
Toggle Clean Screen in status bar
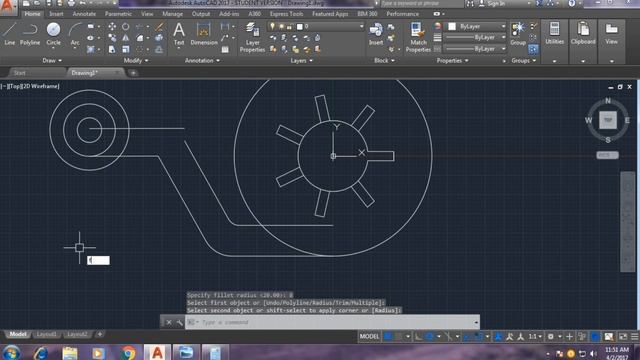click(x=623, y=337)
